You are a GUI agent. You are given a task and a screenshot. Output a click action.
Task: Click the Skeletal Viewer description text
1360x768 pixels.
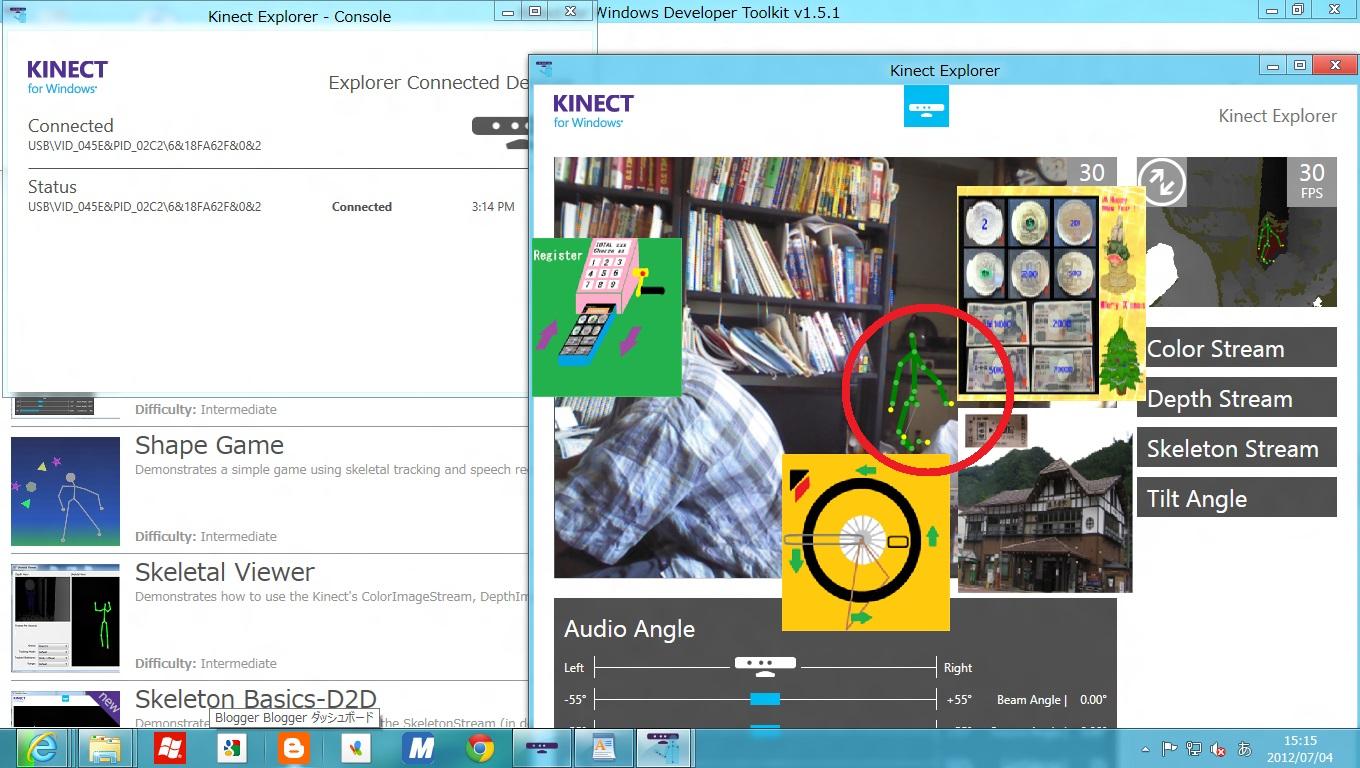click(331, 597)
